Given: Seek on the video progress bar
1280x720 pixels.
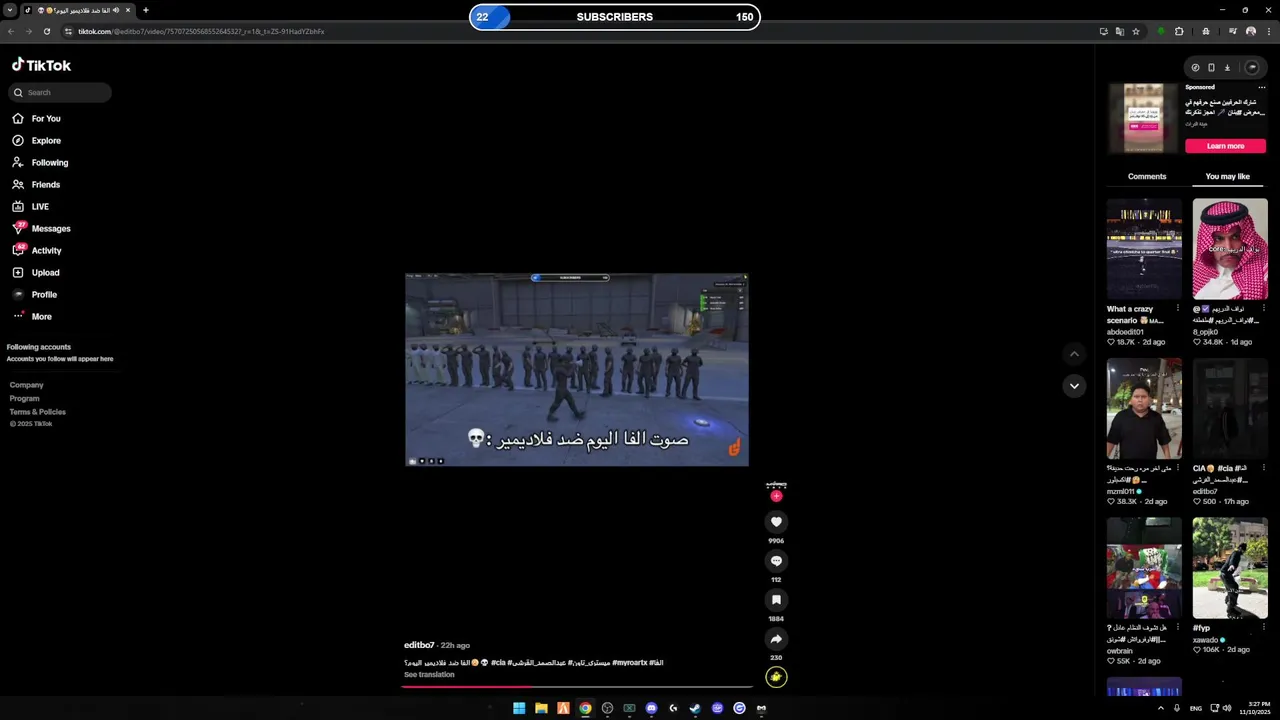Looking at the screenshot, I should point(578,686).
